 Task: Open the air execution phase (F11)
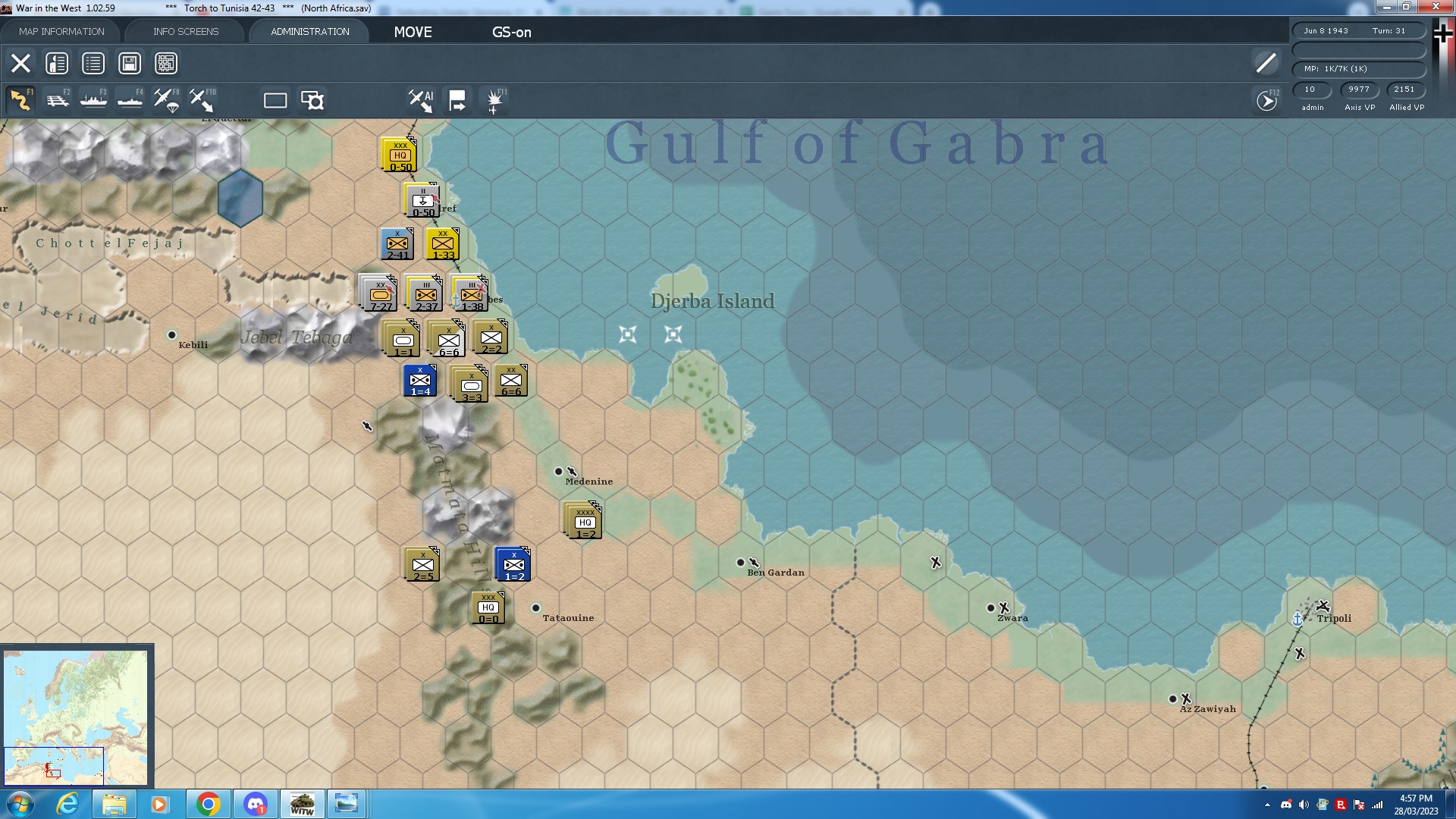(x=494, y=100)
